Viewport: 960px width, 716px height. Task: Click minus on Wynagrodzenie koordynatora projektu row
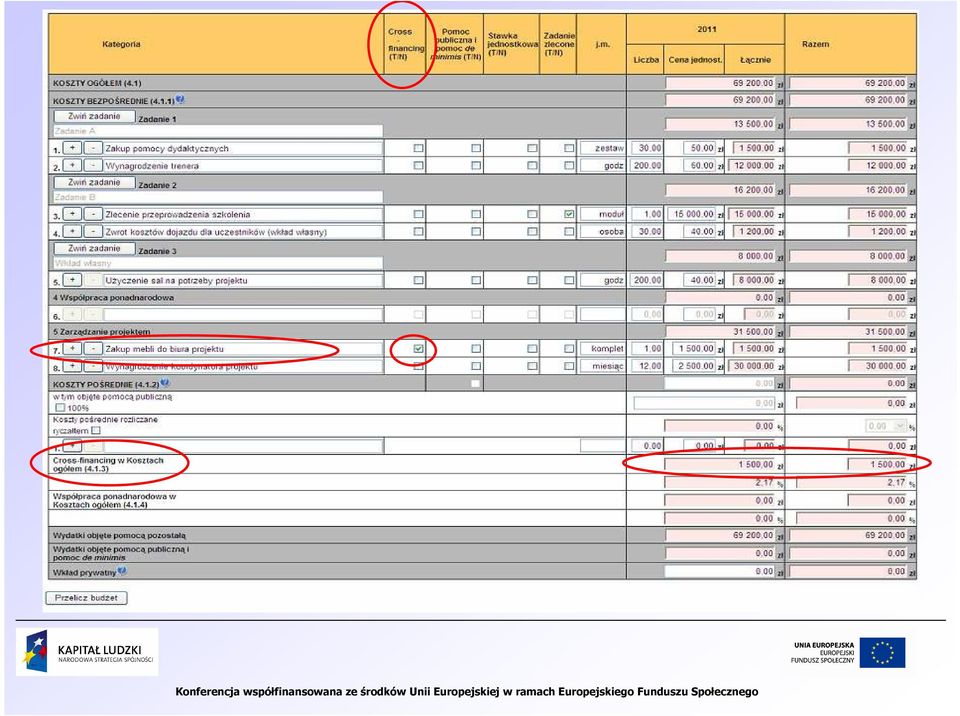coord(92,366)
